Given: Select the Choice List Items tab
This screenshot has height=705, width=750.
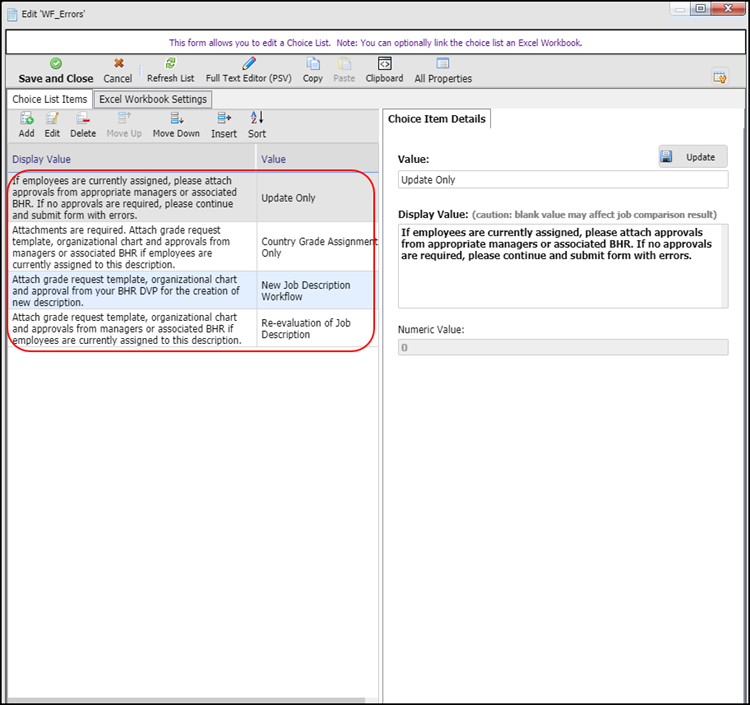Looking at the screenshot, I should [49, 99].
